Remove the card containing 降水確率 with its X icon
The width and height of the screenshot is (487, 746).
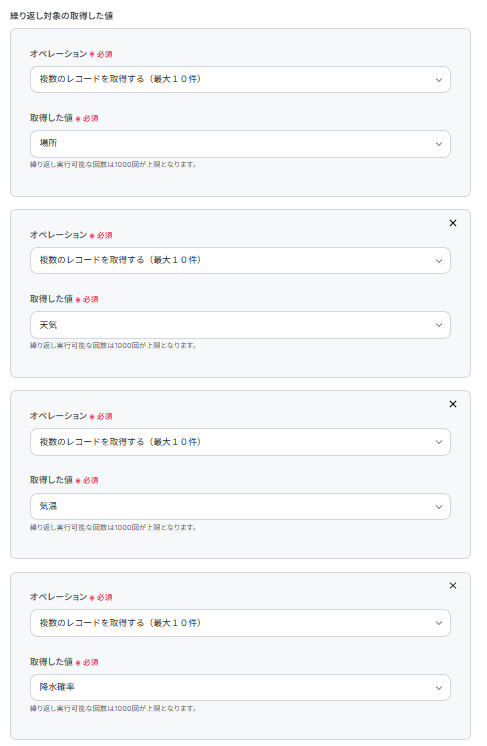[453, 586]
